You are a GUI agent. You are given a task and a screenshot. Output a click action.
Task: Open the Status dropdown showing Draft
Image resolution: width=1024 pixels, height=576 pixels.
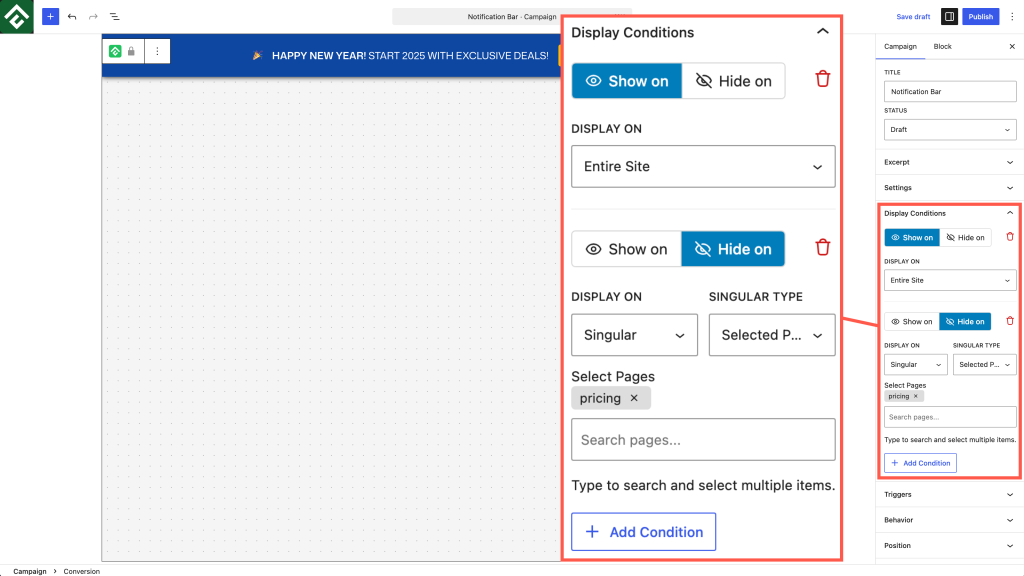(x=950, y=129)
